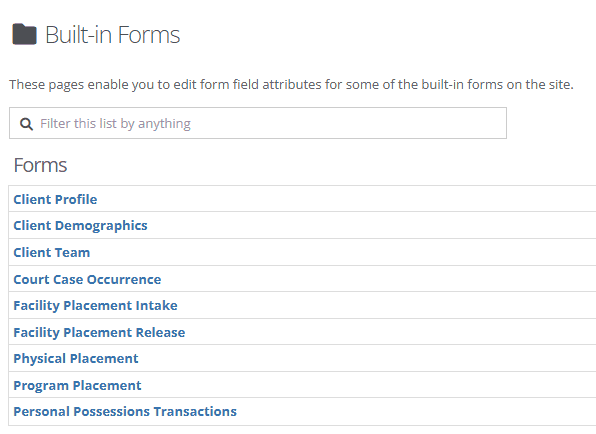The width and height of the screenshot is (596, 434).
Task: Open the Court Case Occurrence form
Action: pos(87,279)
